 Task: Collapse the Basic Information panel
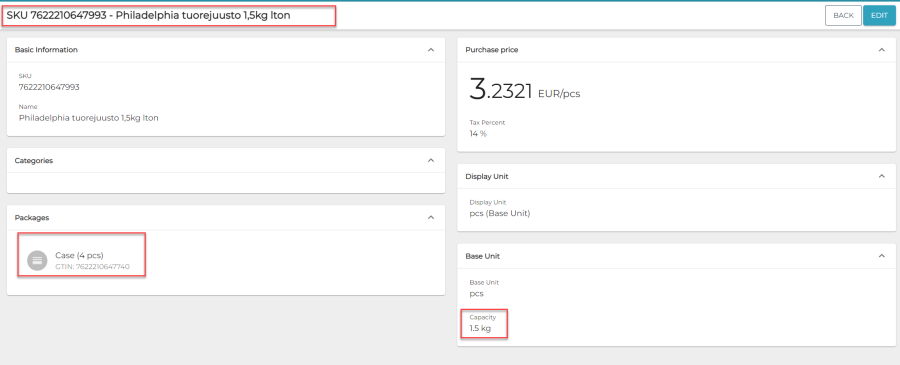(431, 50)
